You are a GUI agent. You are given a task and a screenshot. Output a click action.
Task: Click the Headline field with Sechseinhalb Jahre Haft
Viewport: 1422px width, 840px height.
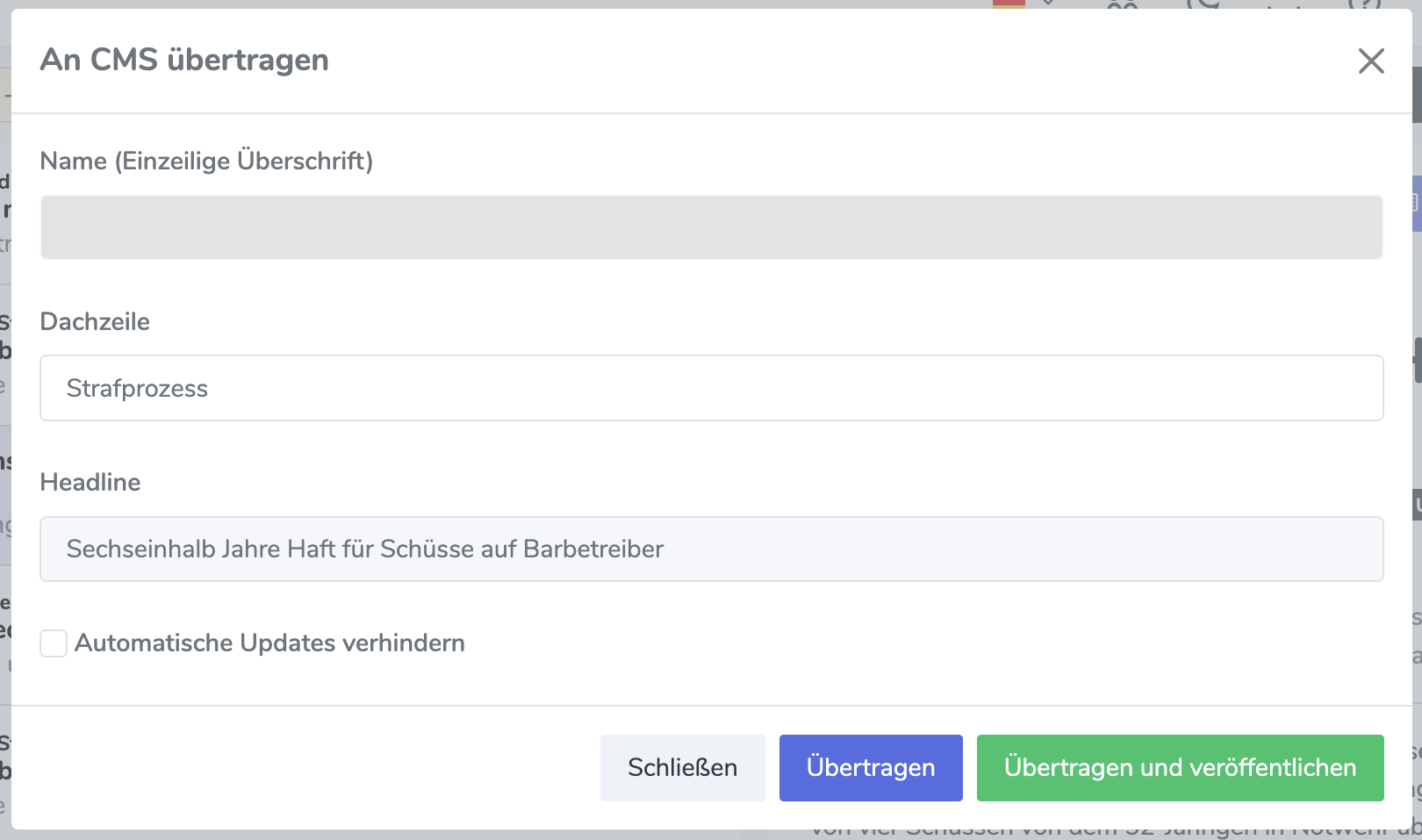pyautogui.click(x=712, y=549)
